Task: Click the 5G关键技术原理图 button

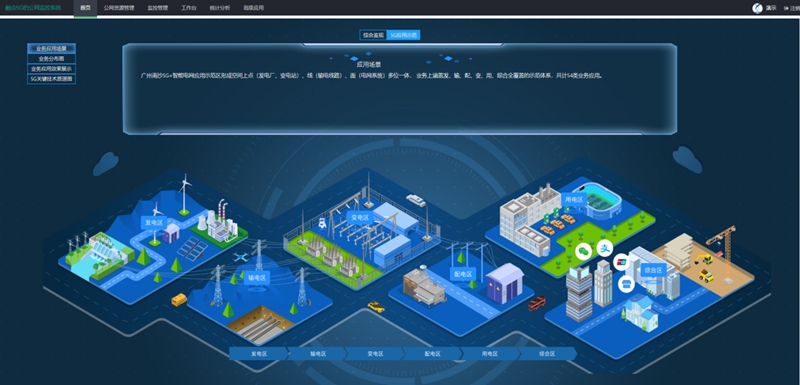Action: 52,79
